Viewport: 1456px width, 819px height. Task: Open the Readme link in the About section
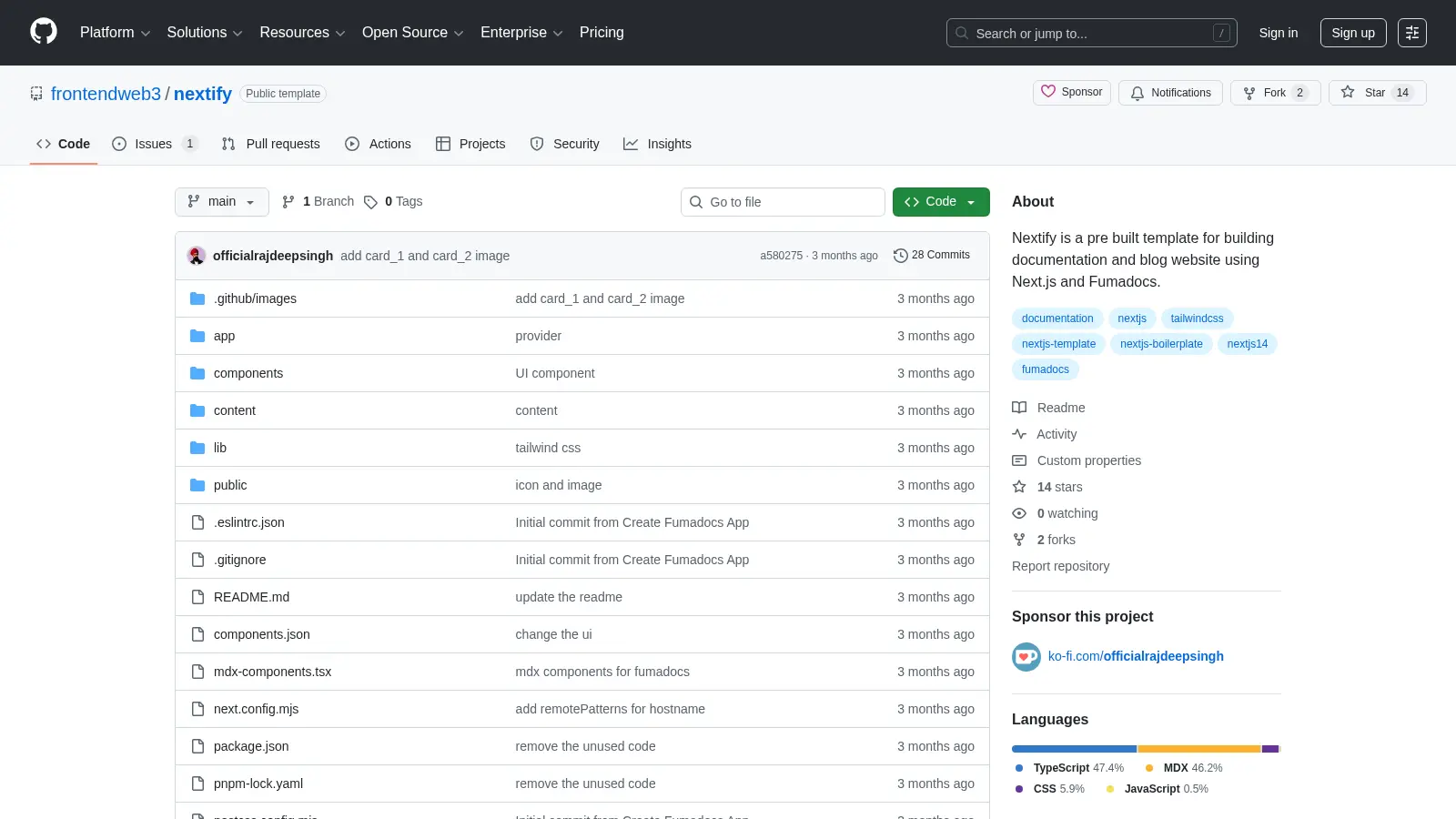pyautogui.click(x=1049, y=408)
